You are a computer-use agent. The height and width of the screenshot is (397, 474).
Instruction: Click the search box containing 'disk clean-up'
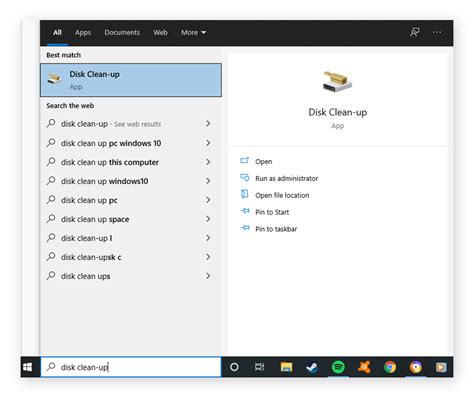131,367
